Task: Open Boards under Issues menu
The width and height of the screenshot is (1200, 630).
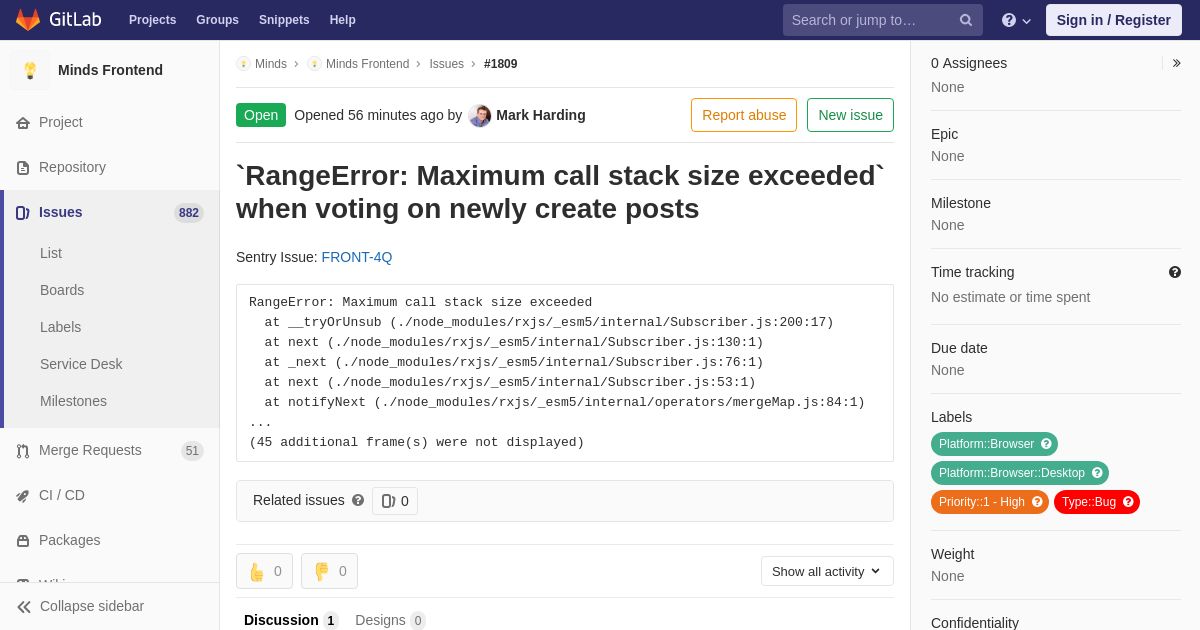Action: pos(62,290)
